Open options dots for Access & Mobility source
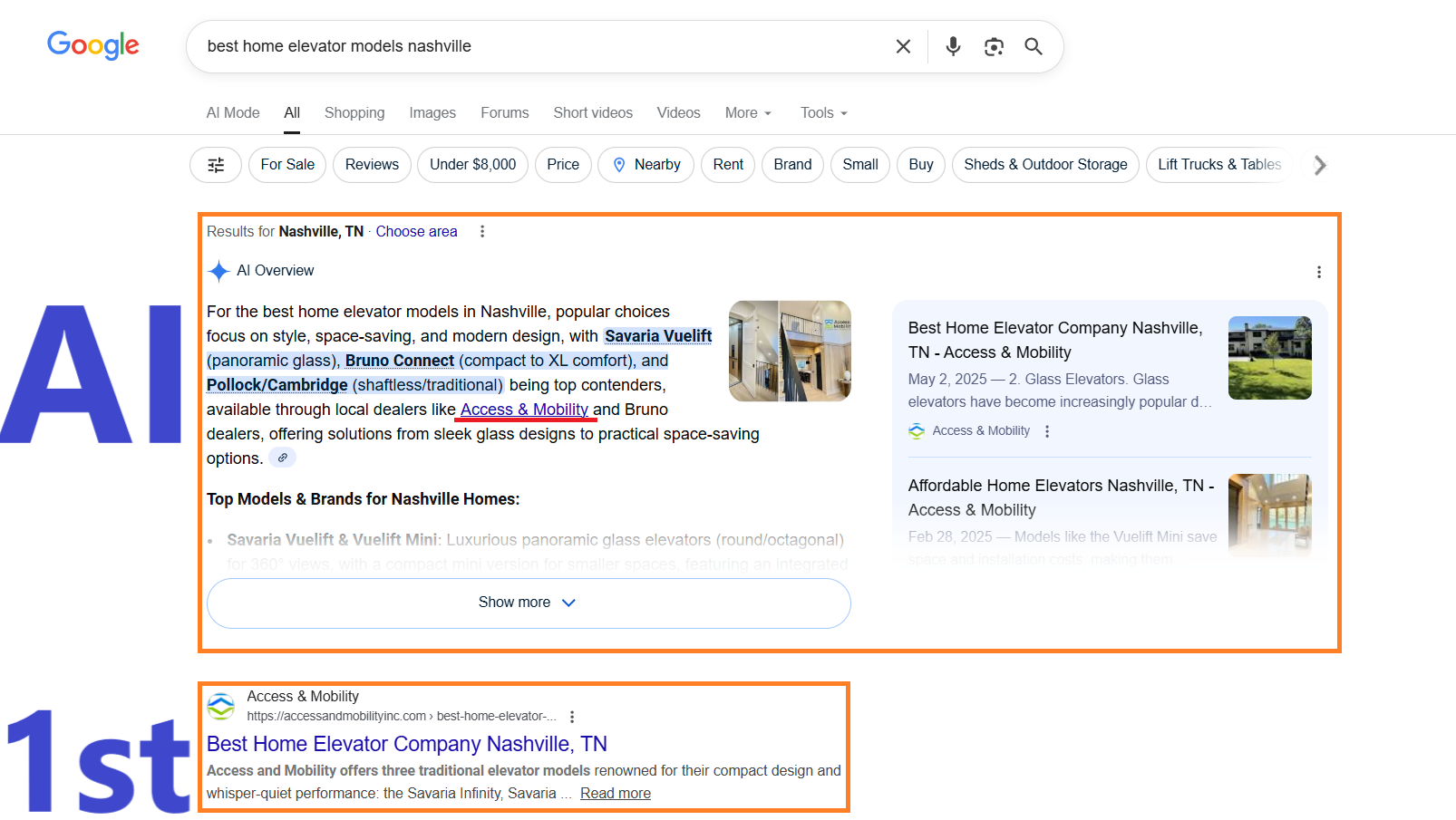Image resolution: width=1456 pixels, height=820 pixels. [x=1047, y=431]
